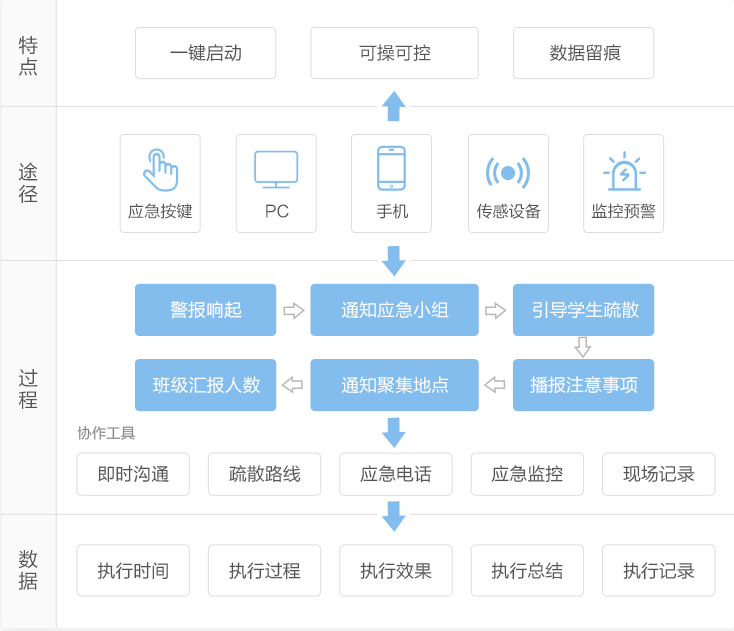Image resolution: width=734 pixels, height=631 pixels.
Task: Click arrow between 警报响起 and 通知应急小组
Action: point(293,310)
